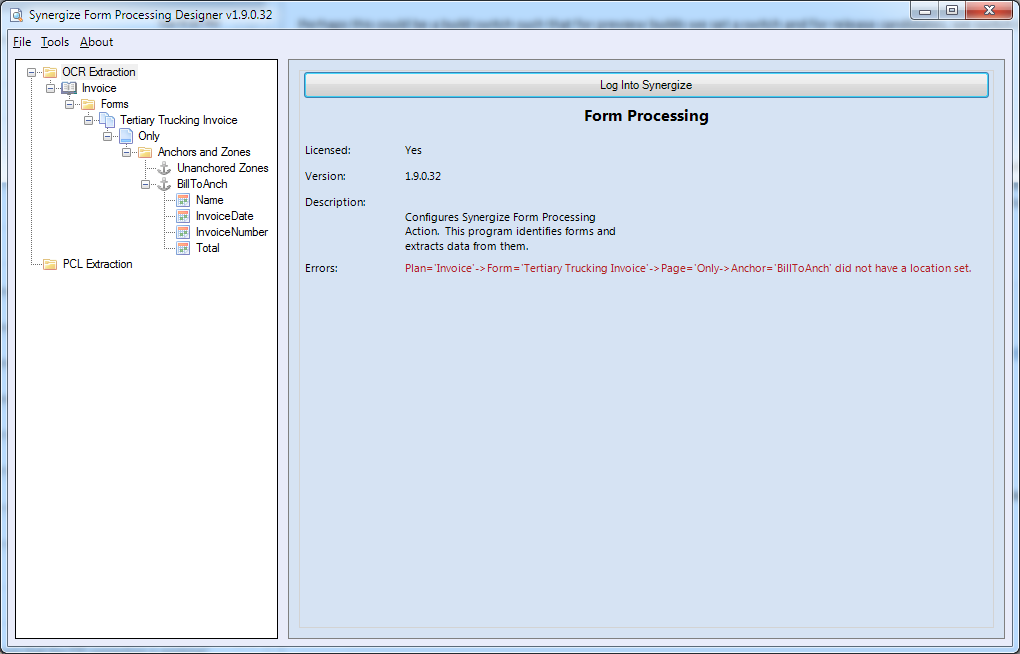Collapse the BillToAnch anchor node

(x=146, y=184)
